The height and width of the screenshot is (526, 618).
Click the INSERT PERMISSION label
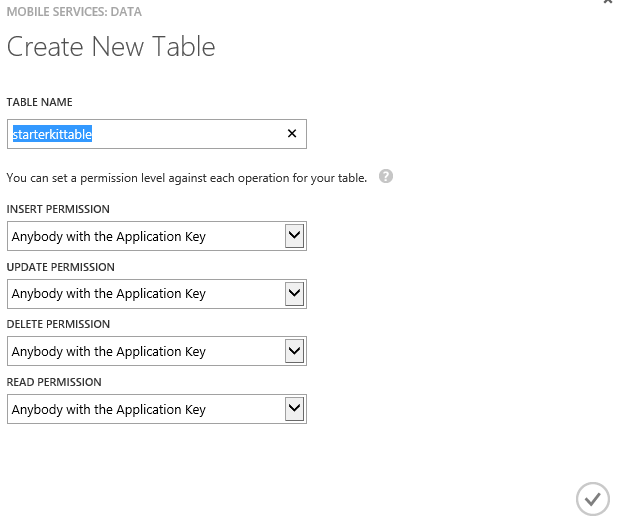point(58,209)
